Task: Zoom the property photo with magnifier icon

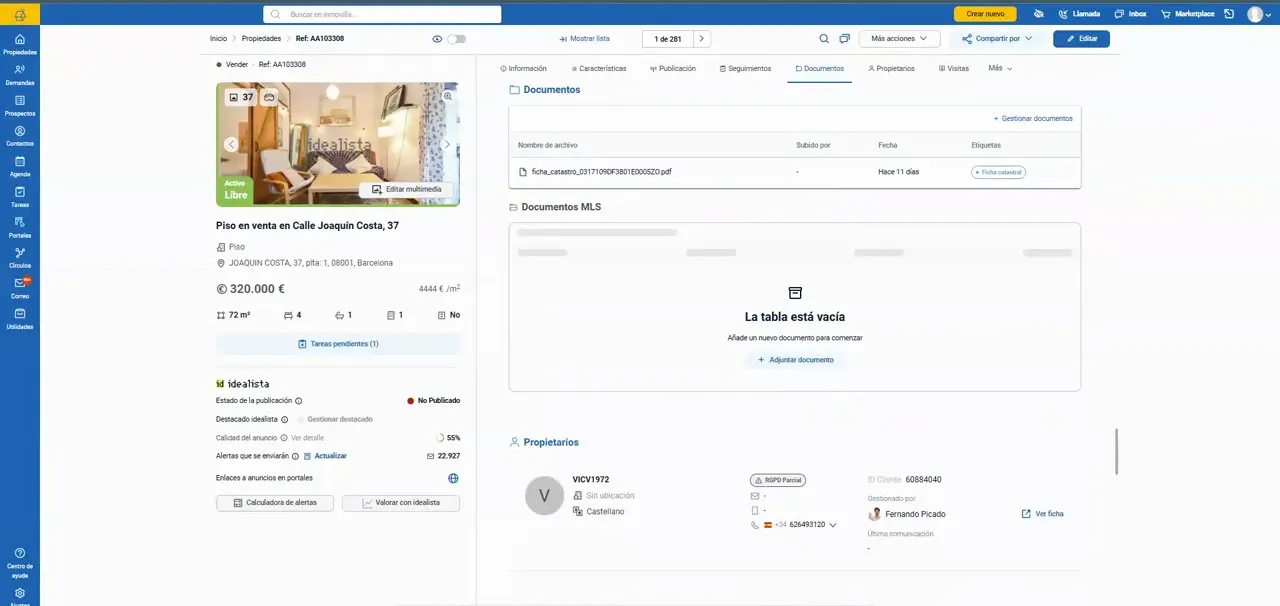Action: tap(448, 96)
